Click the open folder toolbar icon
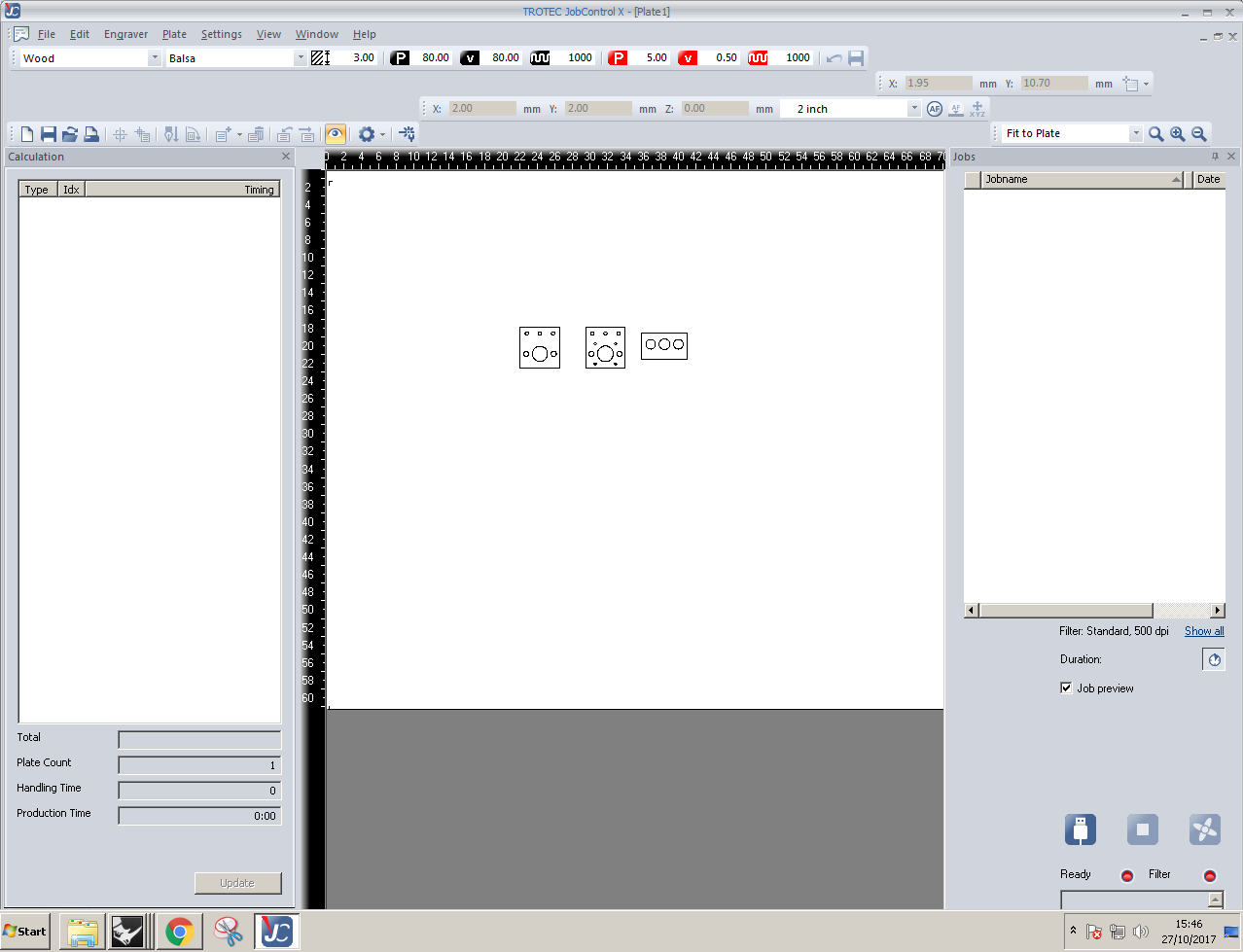 pos(70,134)
